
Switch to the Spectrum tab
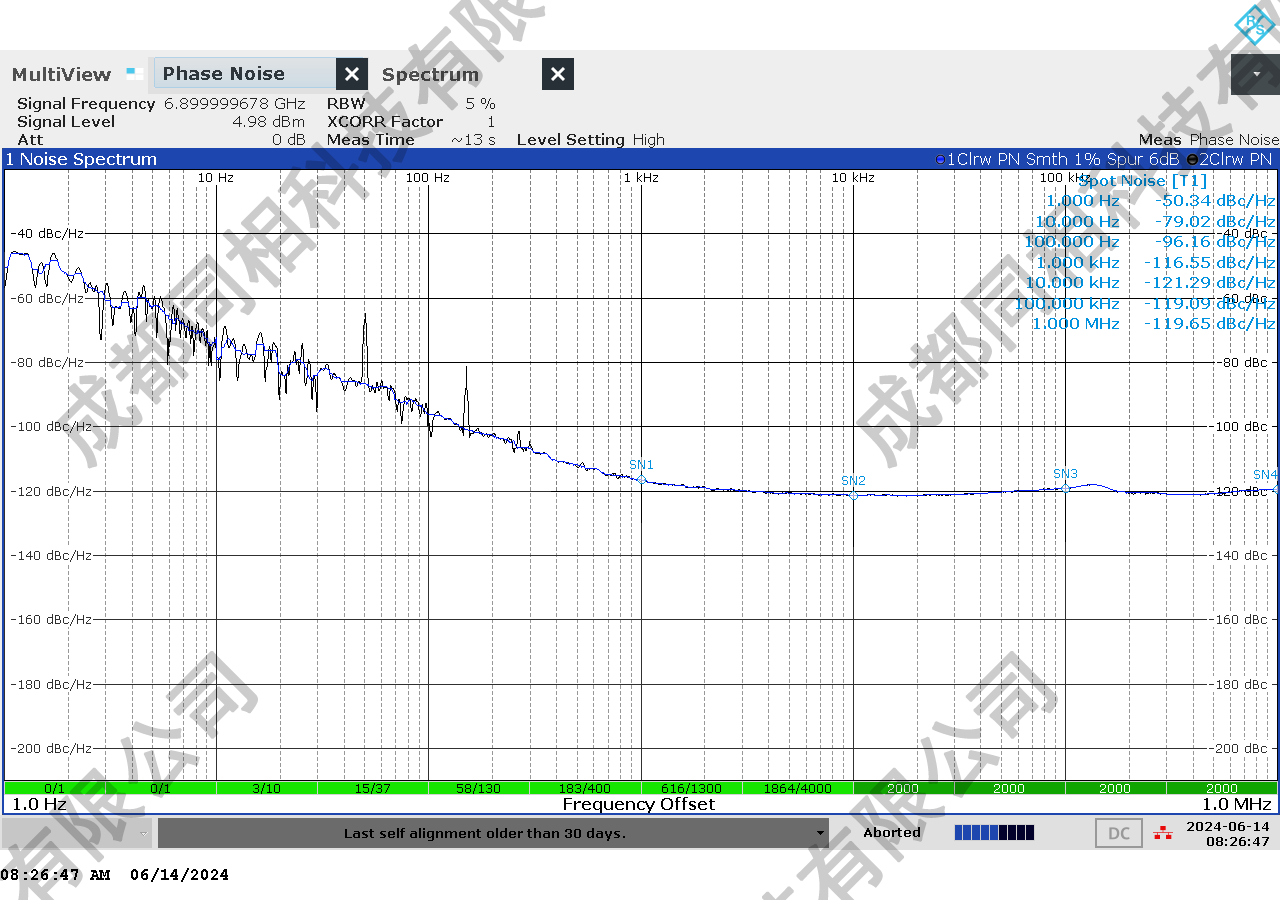(x=430, y=74)
